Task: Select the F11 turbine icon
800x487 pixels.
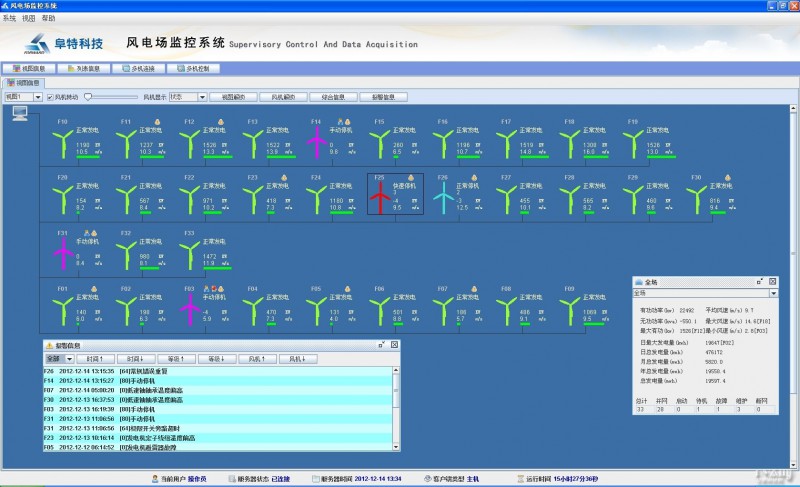Action: [x=127, y=143]
